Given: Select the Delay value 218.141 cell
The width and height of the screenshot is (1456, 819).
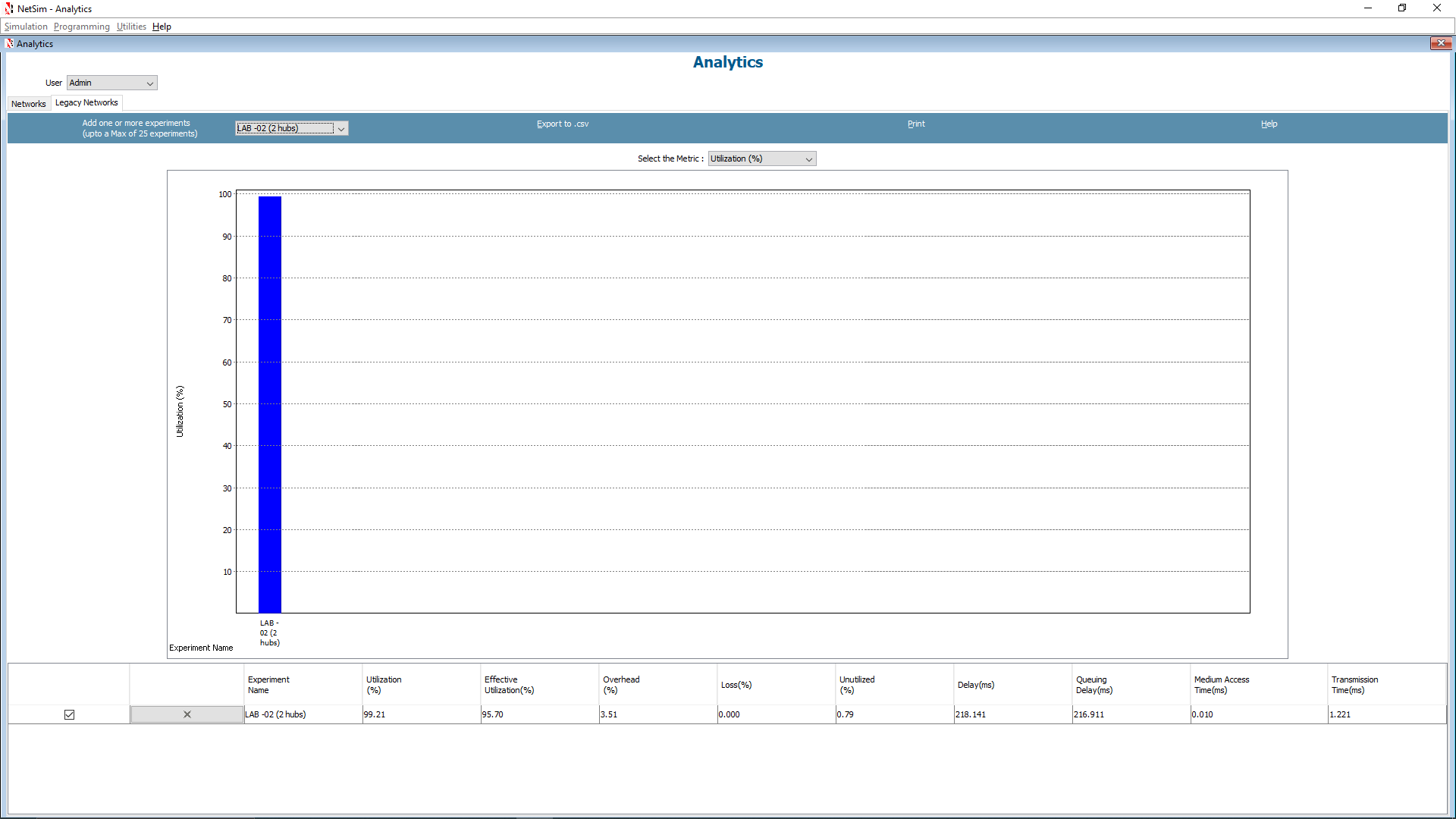Looking at the screenshot, I should click(1013, 714).
